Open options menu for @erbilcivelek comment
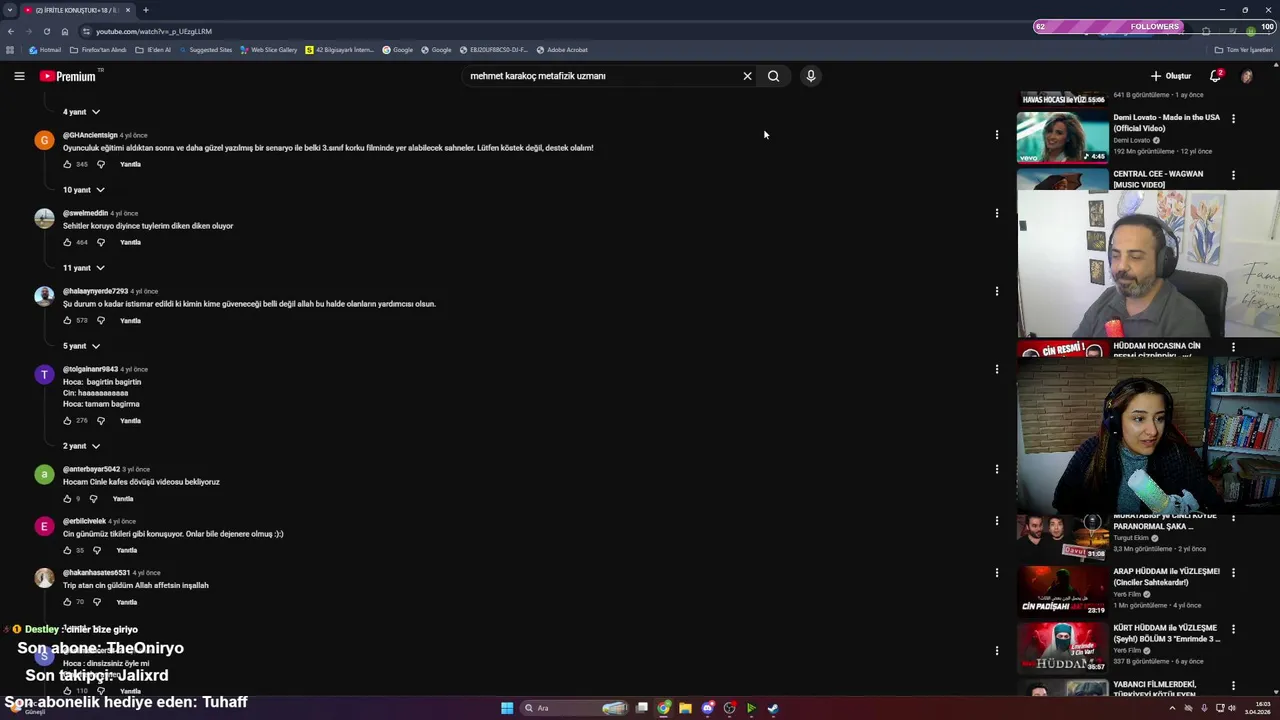This screenshot has height=720, width=1280. click(x=996, y=521)
